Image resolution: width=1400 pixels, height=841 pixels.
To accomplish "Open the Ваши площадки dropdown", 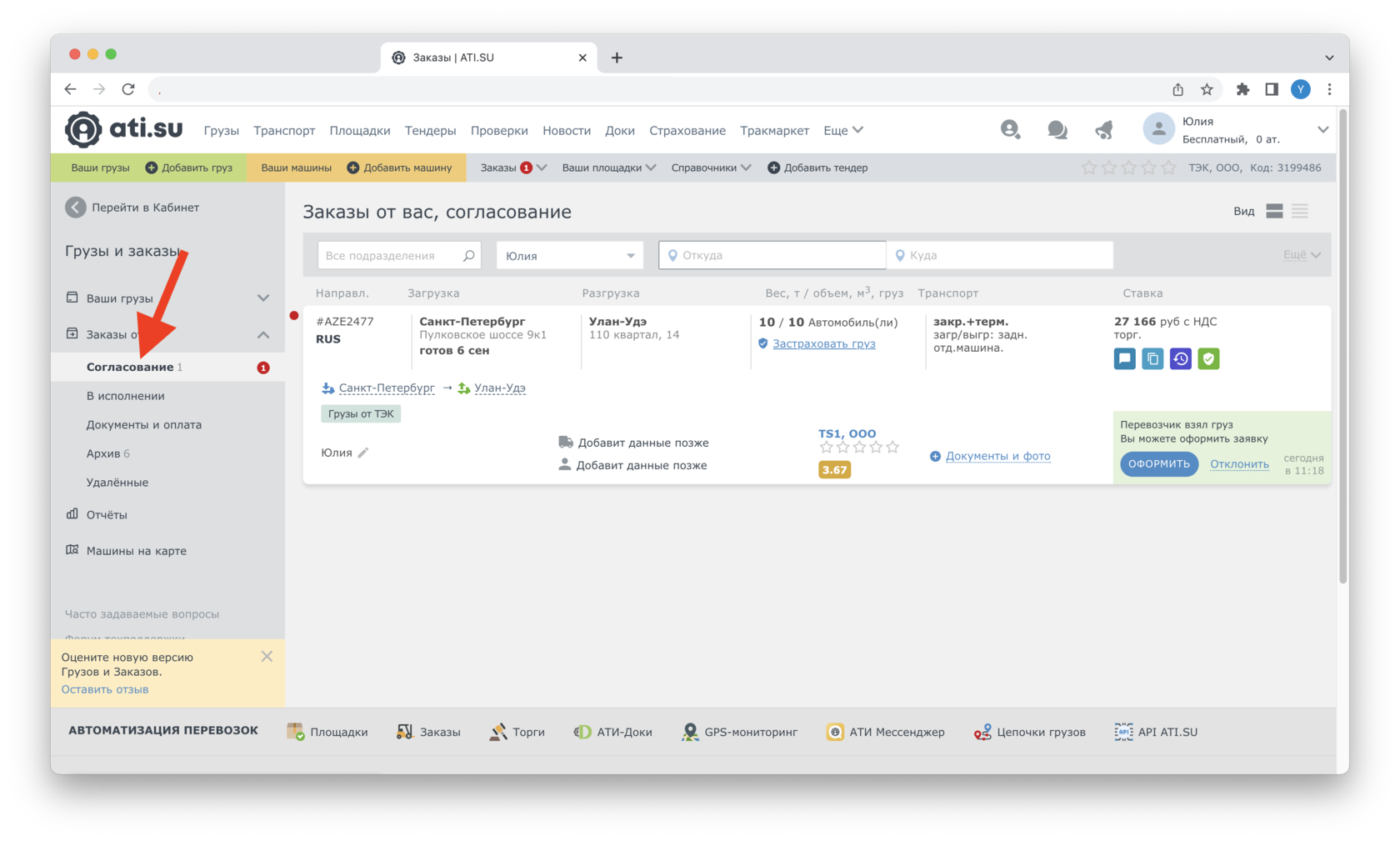I will (x=609, y=168).
